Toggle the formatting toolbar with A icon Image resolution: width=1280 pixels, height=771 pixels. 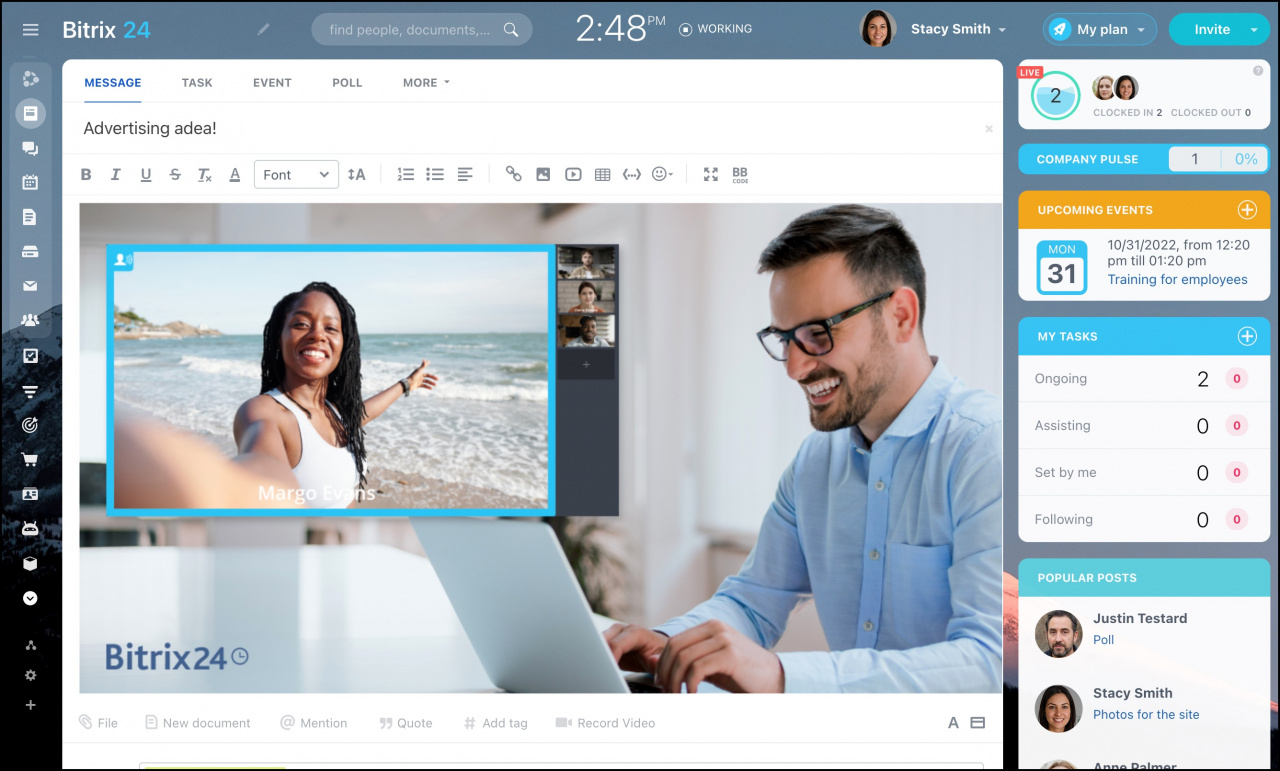(953, 723)
